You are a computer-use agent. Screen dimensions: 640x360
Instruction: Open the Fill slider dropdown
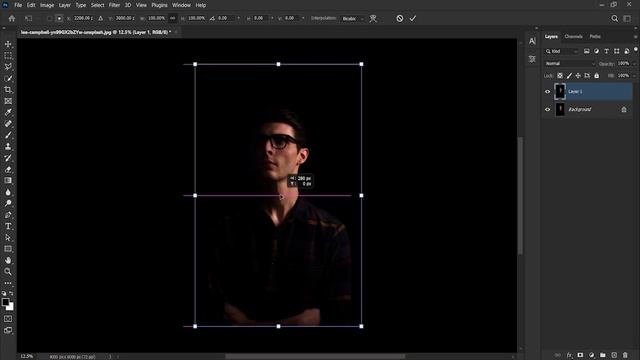click(634, 76)
